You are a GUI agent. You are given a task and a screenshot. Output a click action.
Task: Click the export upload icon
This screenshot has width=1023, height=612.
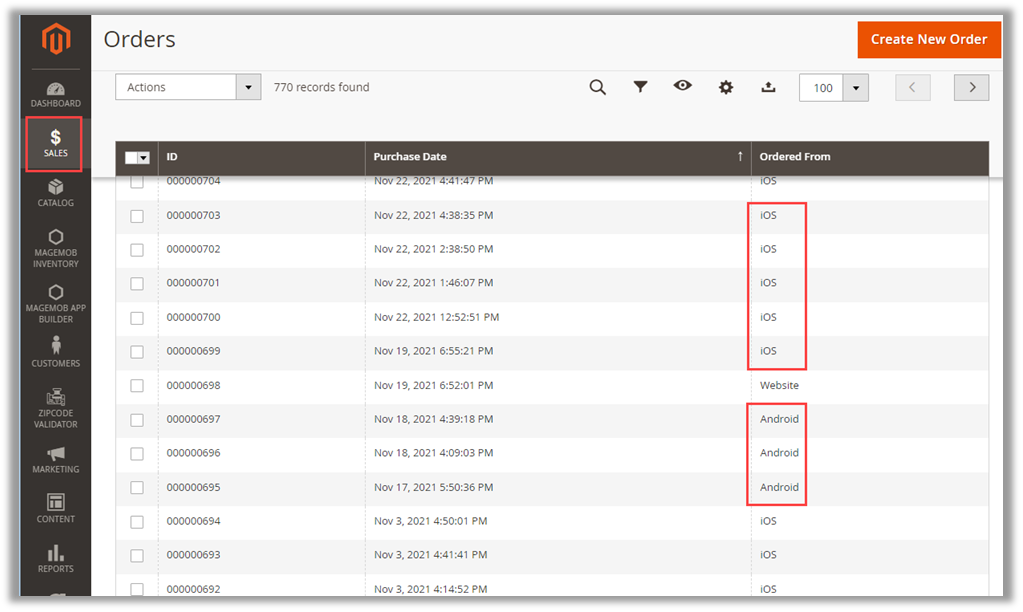768,87
